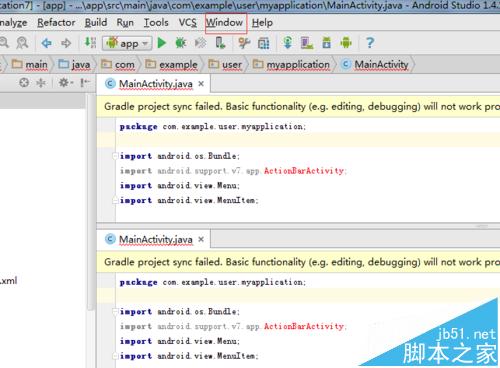This screenshot has height=368, width=500.
Task: Click the package statement in upper editor
Action: (x=213, y=126)
